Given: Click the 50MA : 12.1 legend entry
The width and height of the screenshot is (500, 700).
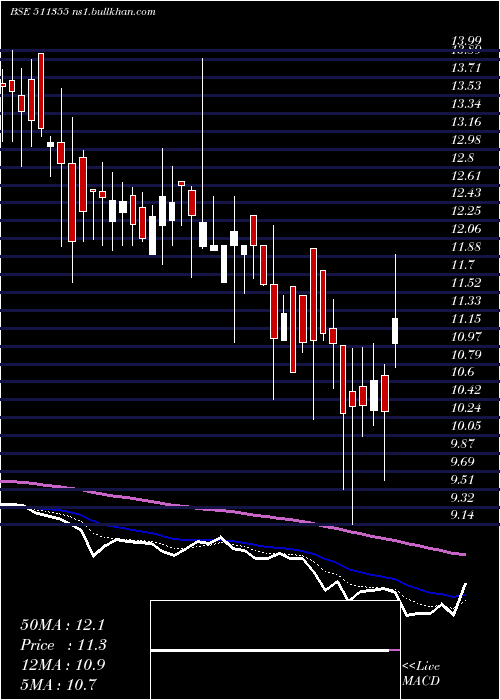Looking at the screenshot, I should pyautogui.click(x=63, y=625).
